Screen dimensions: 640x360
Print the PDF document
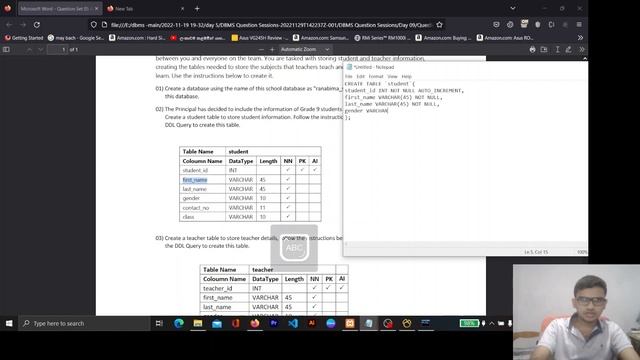pyautogui.click(x=532, y=49)
